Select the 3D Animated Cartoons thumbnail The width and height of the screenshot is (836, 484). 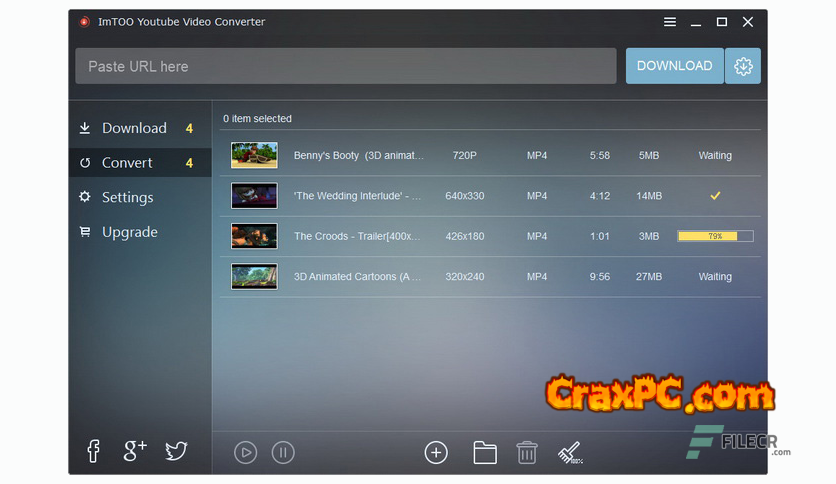click(254, 277)
